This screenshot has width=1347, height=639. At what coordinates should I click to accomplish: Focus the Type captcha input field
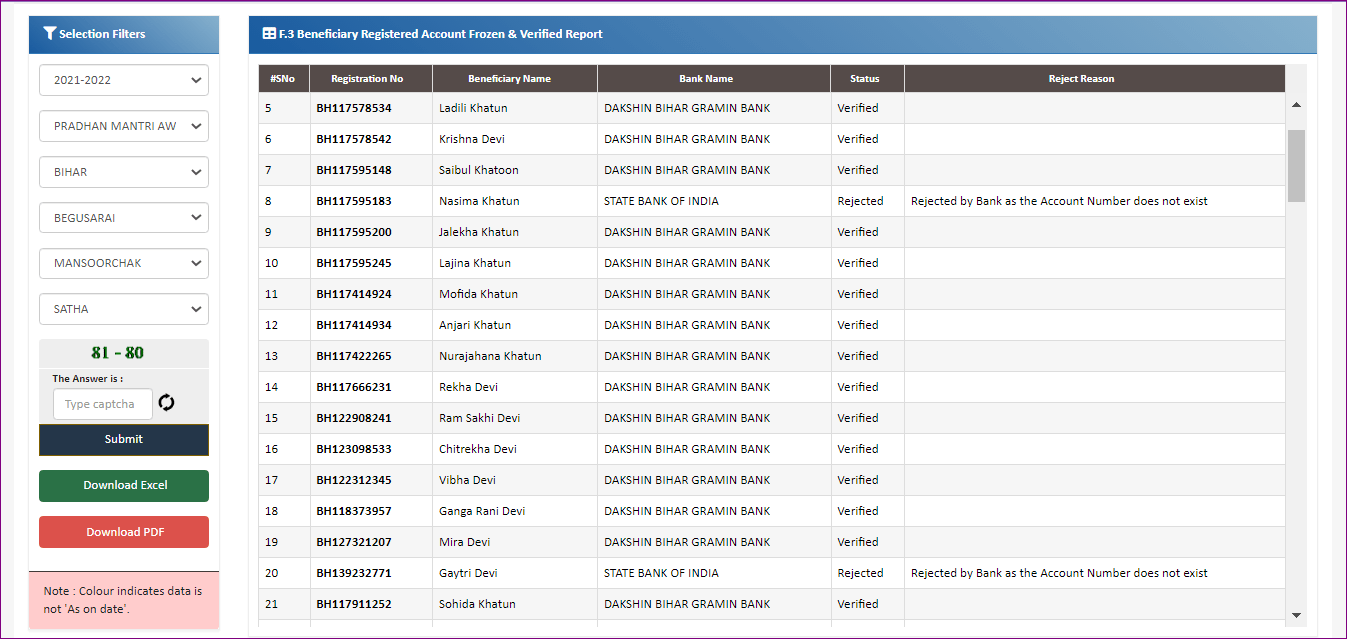[102, 404]
